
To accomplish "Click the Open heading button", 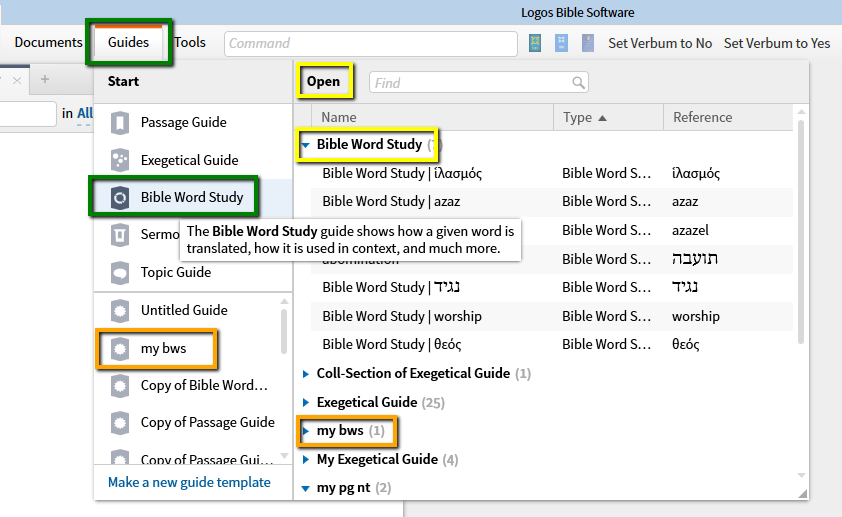I will click(x=323, y=82).
